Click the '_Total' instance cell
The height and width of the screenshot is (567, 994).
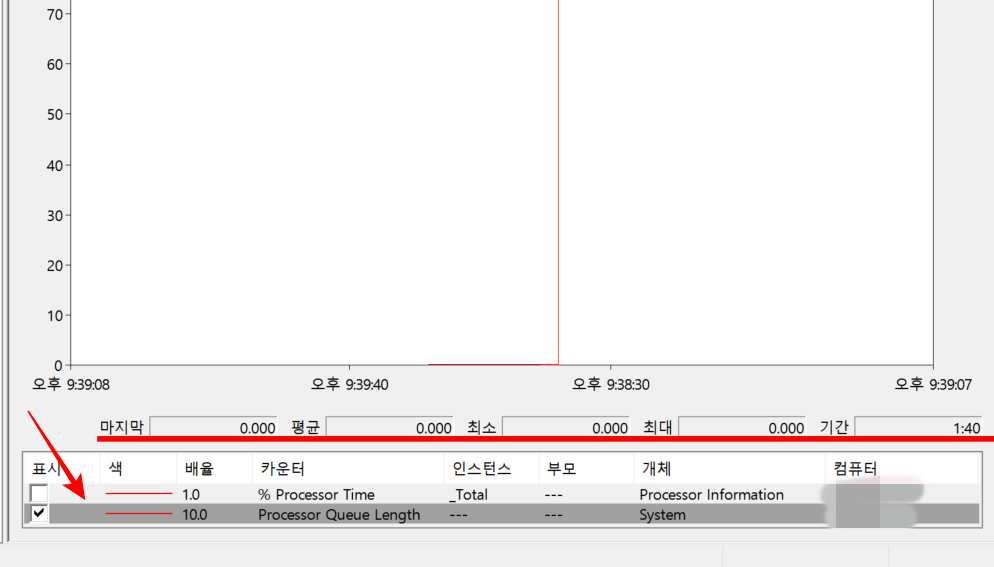point(468,495)
